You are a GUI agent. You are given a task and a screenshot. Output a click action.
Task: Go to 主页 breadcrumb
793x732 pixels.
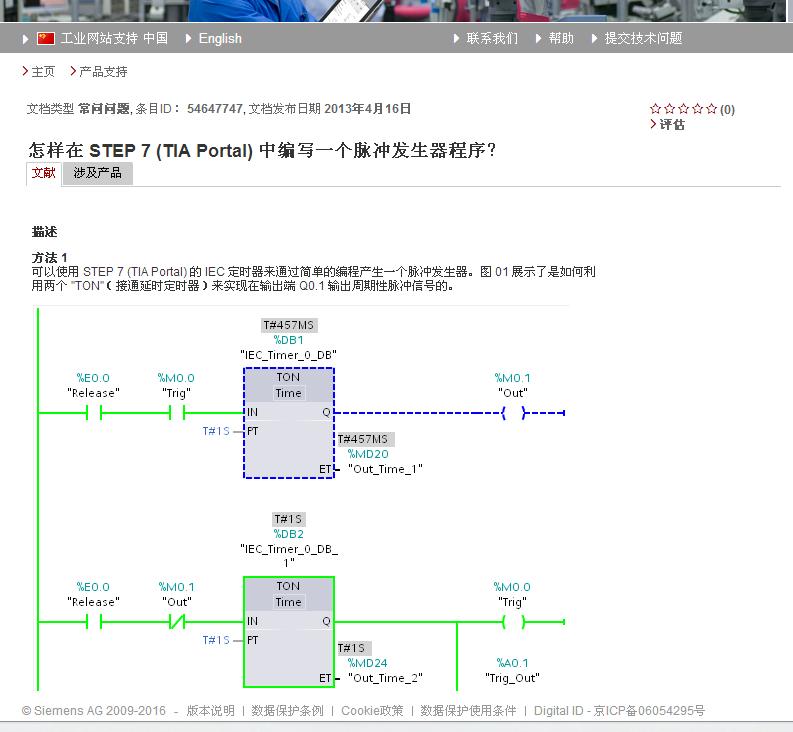pyautogui.click(x=43, y=71)
